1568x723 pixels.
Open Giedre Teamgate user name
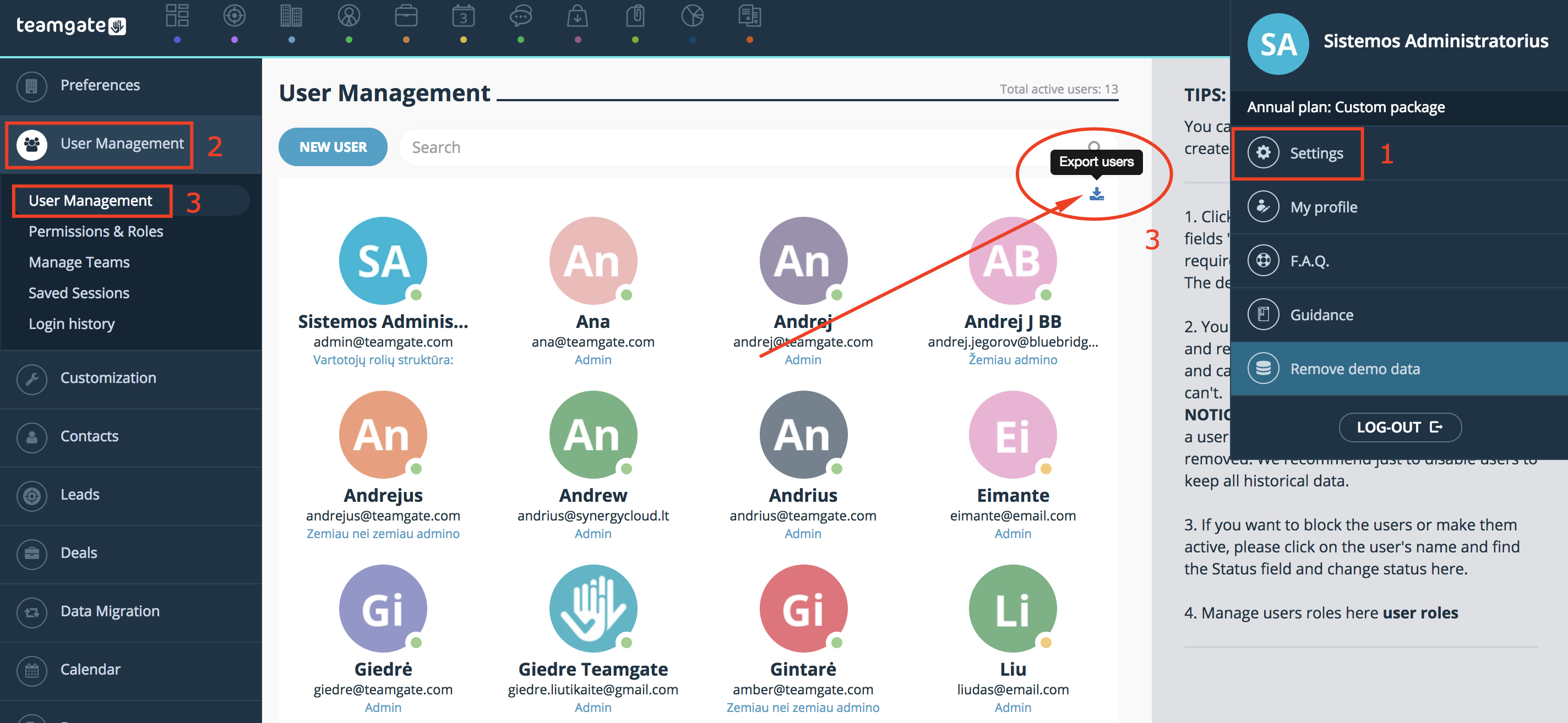(593, 669)
